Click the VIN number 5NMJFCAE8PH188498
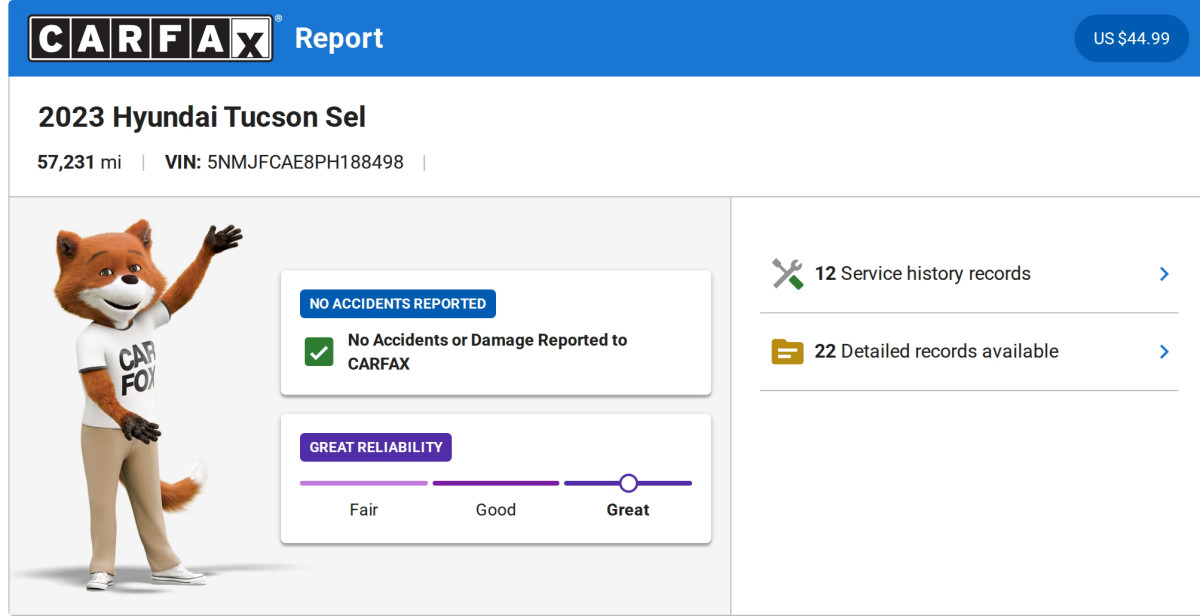The height and width of the screenshot is (616, 1200). coord(305,162)
